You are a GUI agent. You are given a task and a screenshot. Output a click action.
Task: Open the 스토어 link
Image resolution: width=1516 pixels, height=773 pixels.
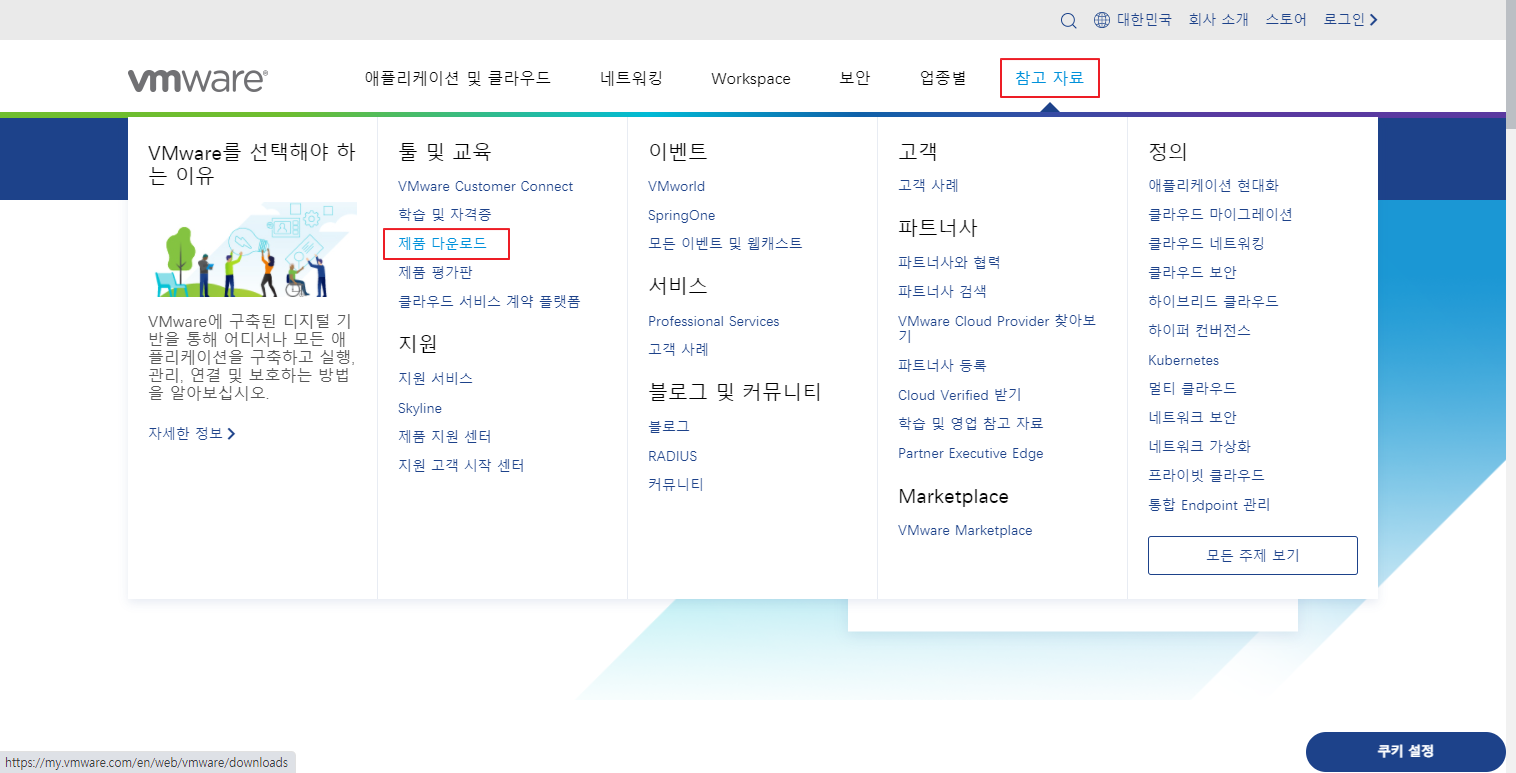[1286, 19]
